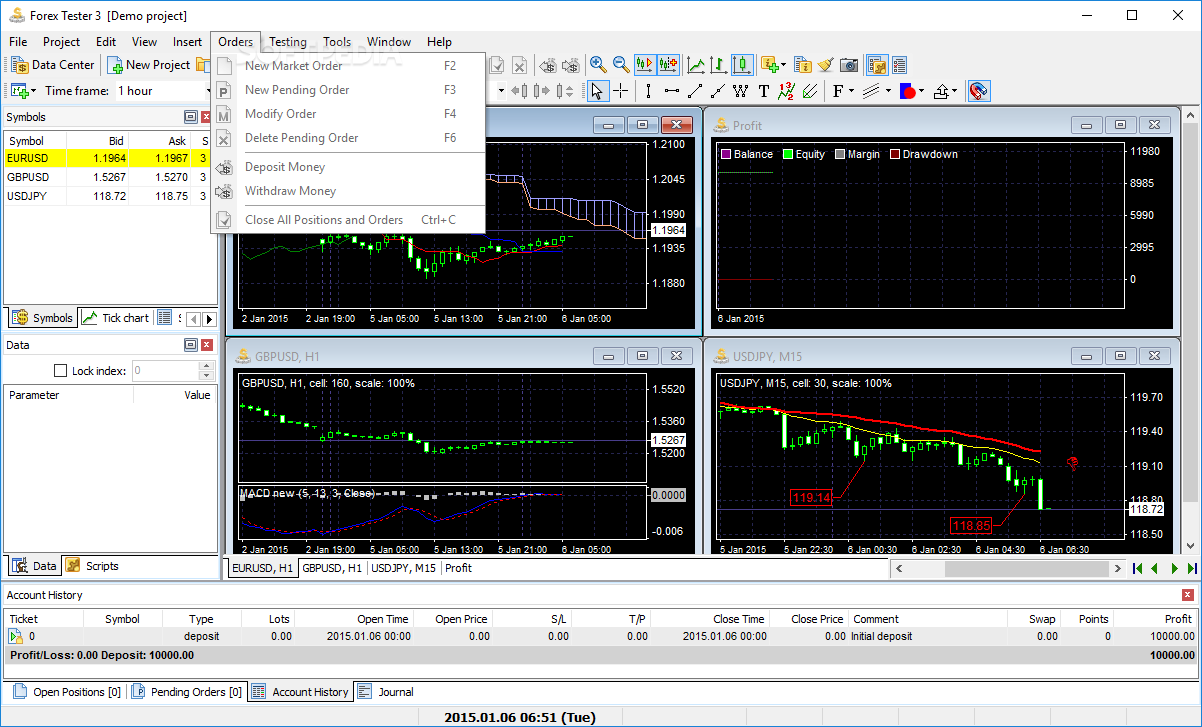Toggle the symbols panel visibility button

point(876,65)
